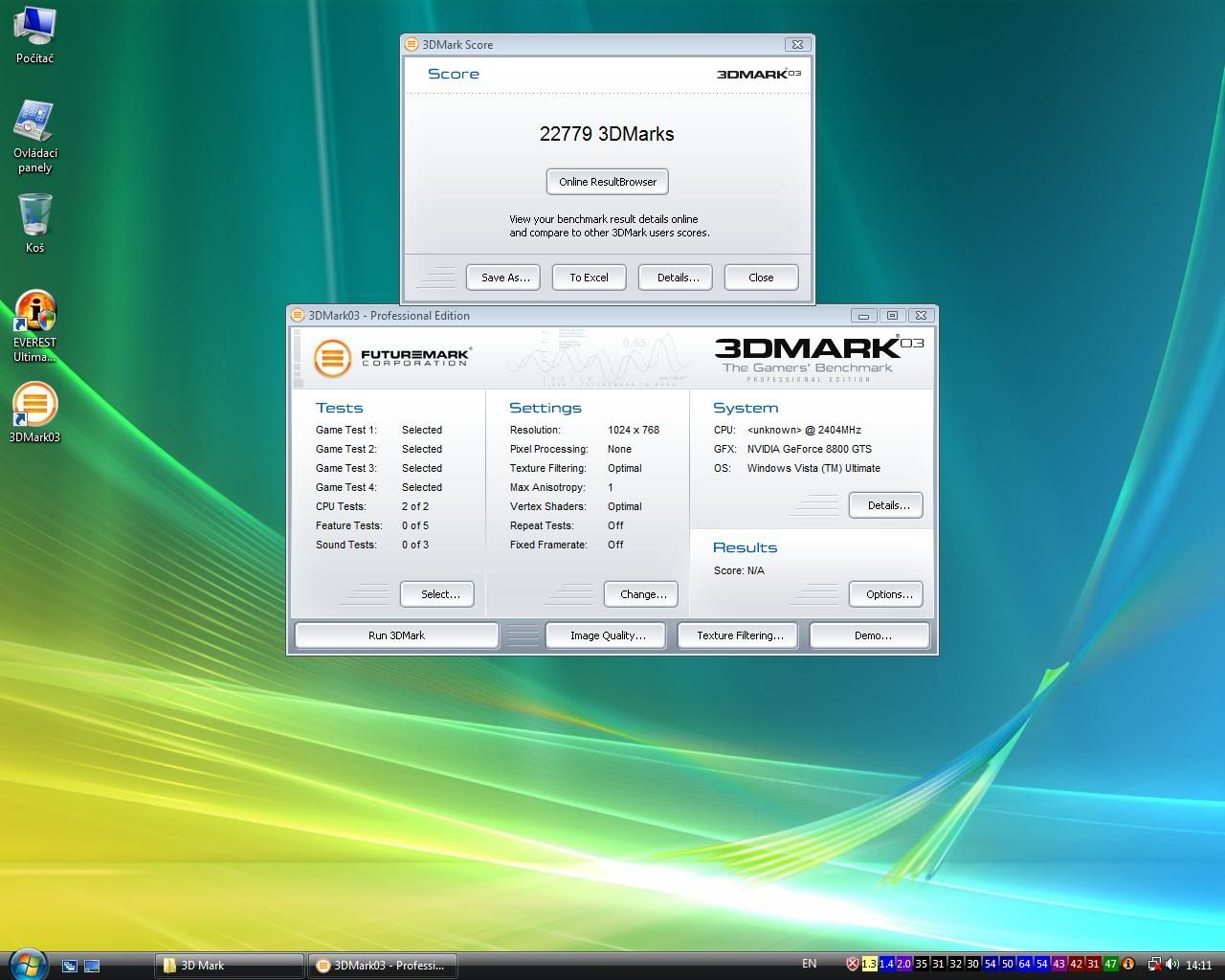Click the Online ResultBrowser button
The width and height of the screenshot is (1225, 980).
[x=608, y=182]
